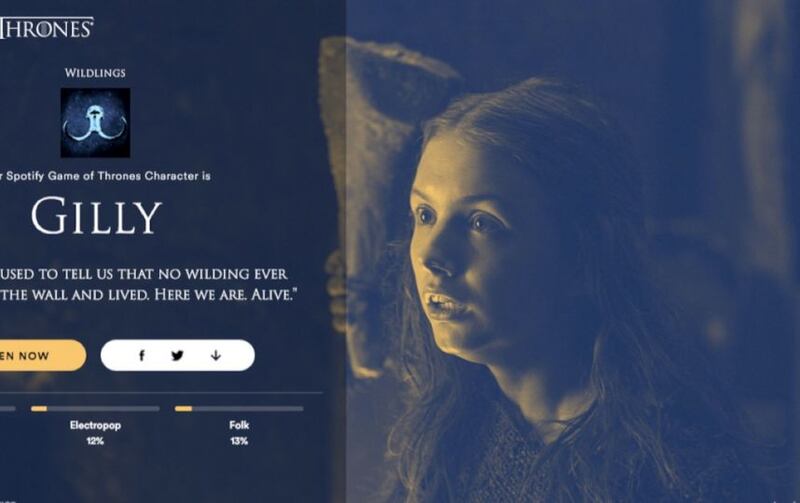Select the Electropop genre label
This screenshot has height=503, width=800.
point(95,425)
